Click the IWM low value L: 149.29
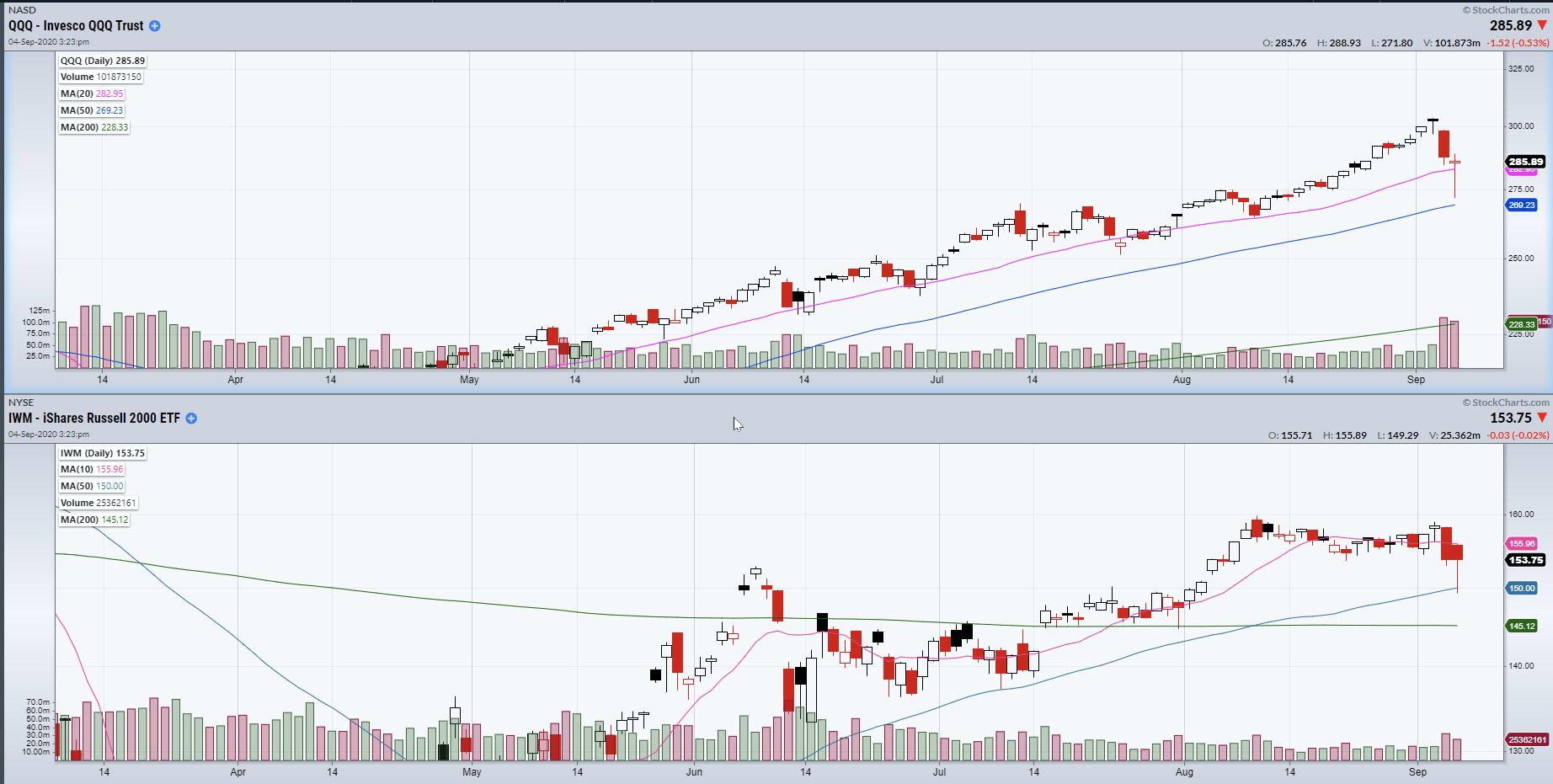 [x=1397, y=435]
